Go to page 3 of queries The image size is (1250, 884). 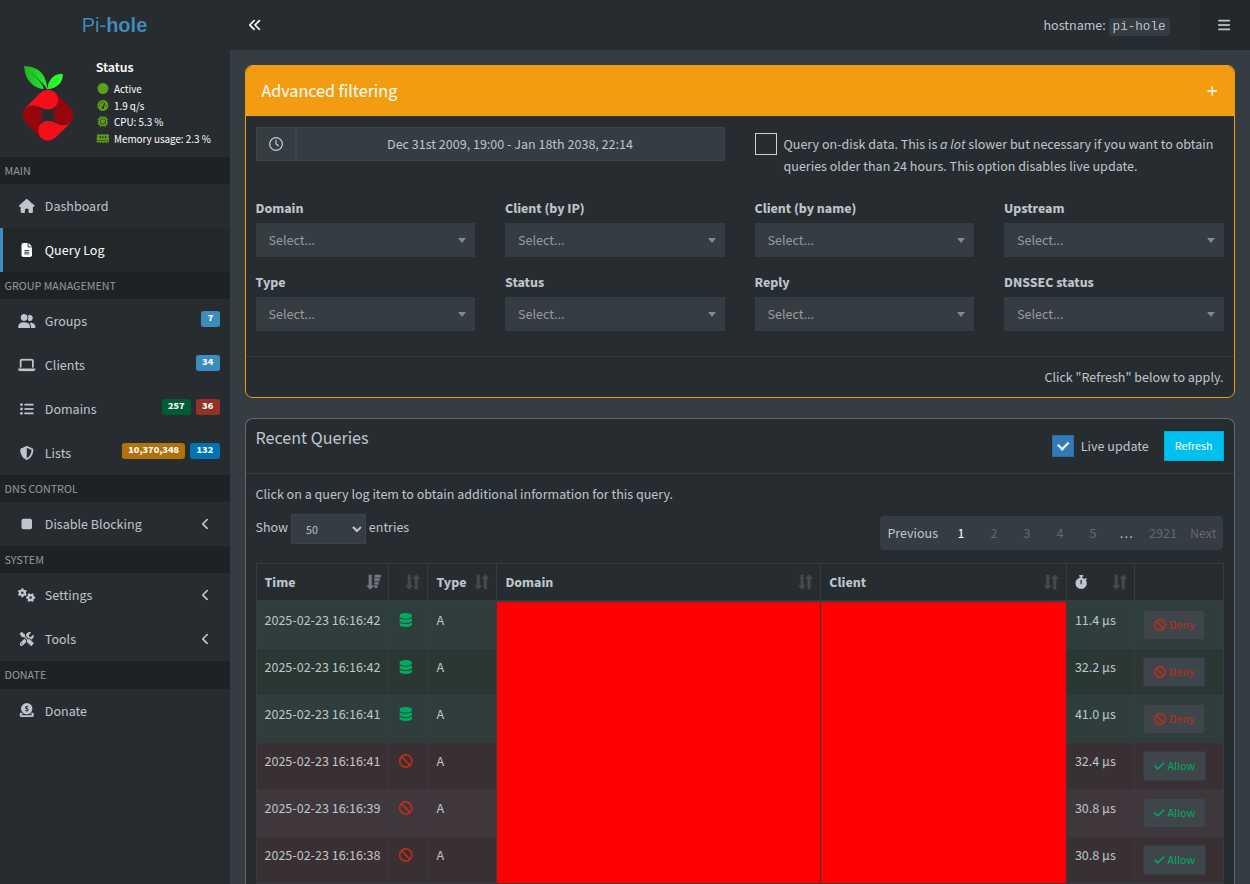click(1027, 533)
